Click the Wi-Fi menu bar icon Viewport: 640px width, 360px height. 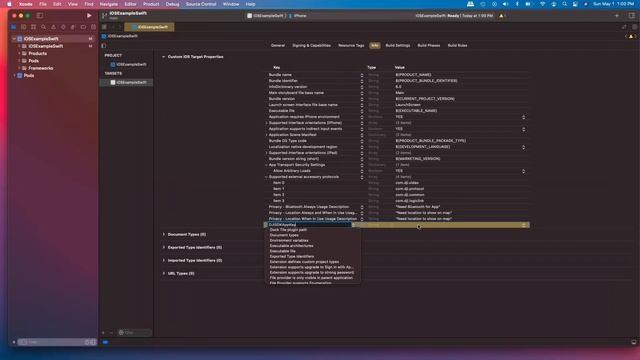tap(542, 4)
